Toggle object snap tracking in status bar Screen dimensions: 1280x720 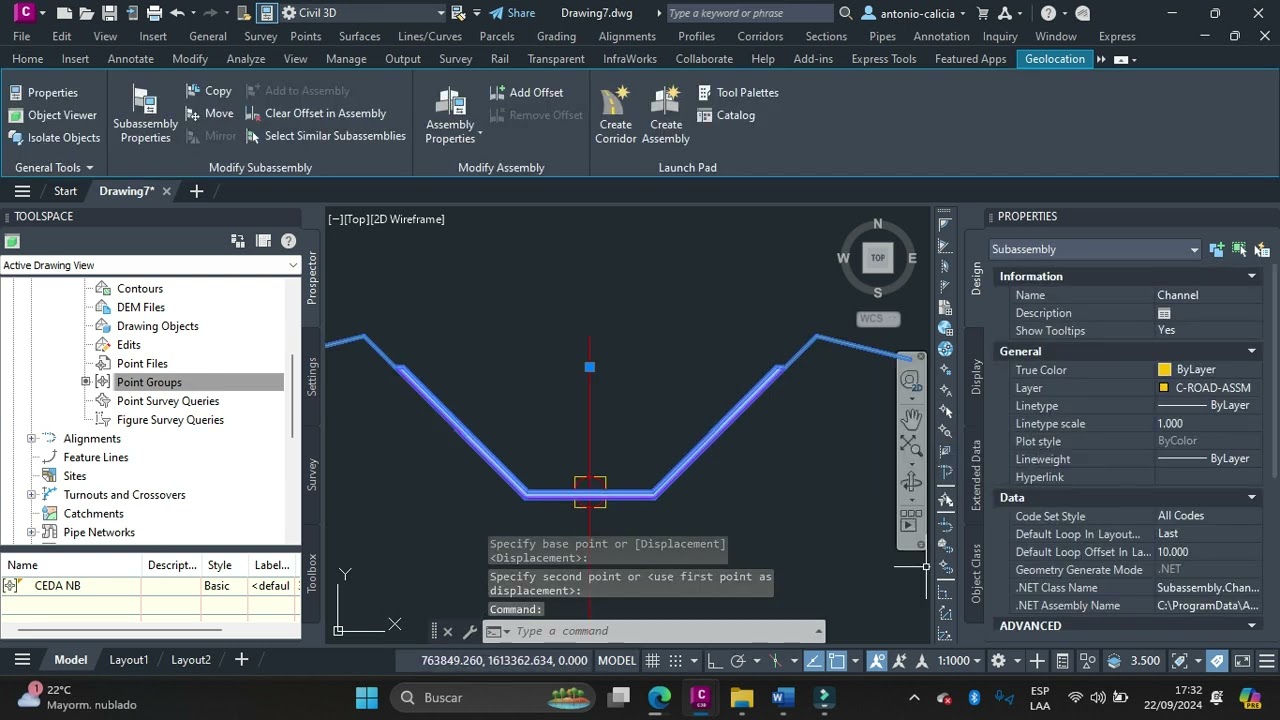pos(813,661)
